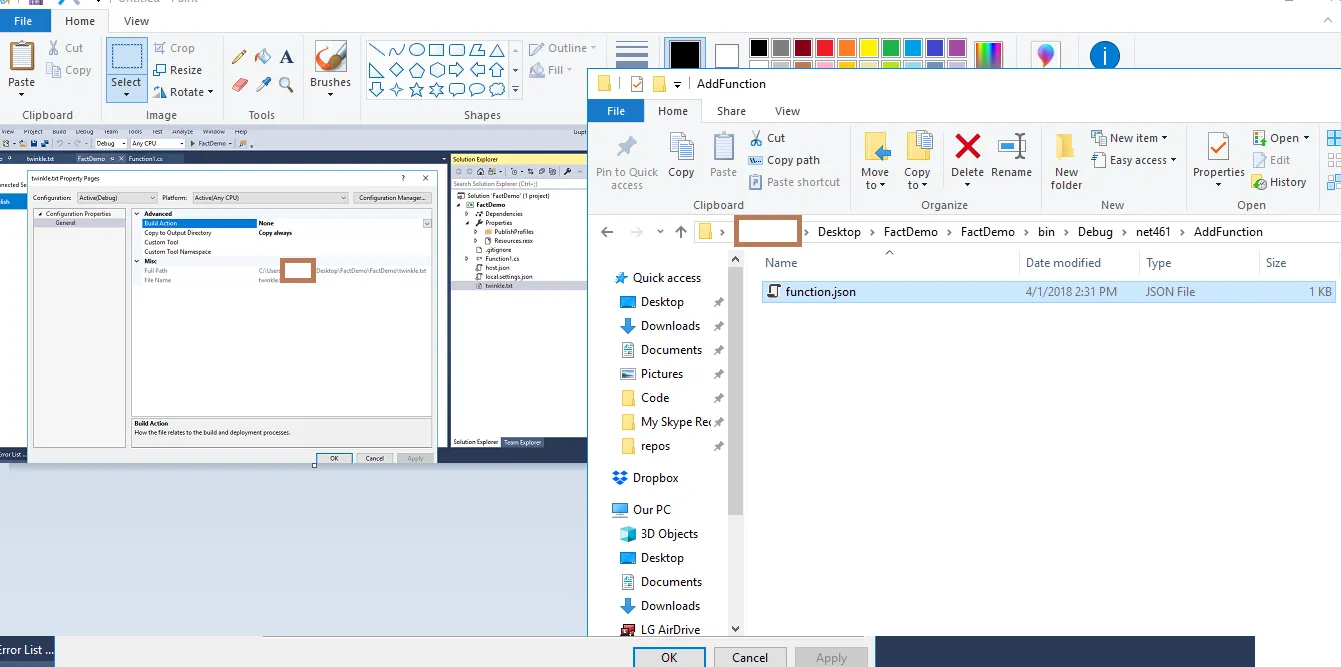Choose the Text tool in Paint
The image size is (1341, 667).
pyautogui.click(x=286, y=57)
